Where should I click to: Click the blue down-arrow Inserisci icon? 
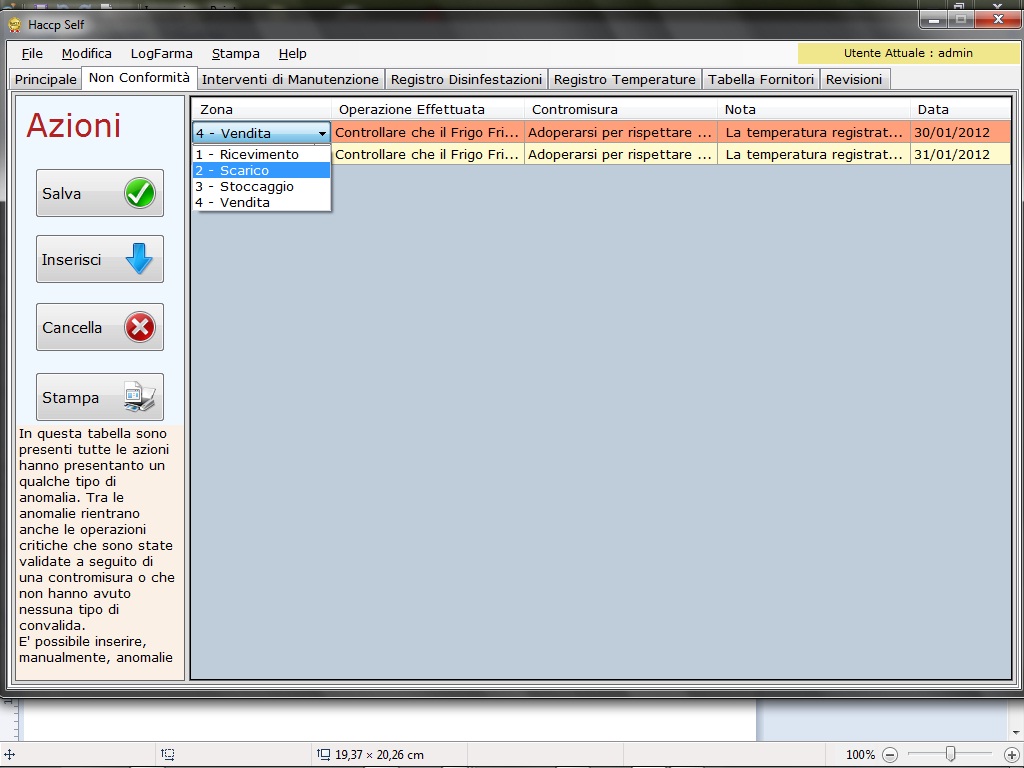(139, 260)
